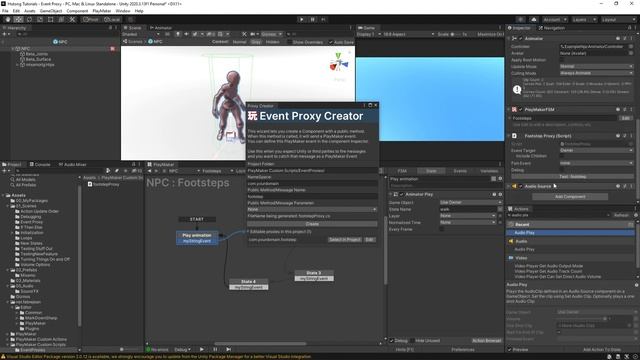The image size is (640, 360).
Task: Switch to the Console tab
Action: [x=40, y=164]
